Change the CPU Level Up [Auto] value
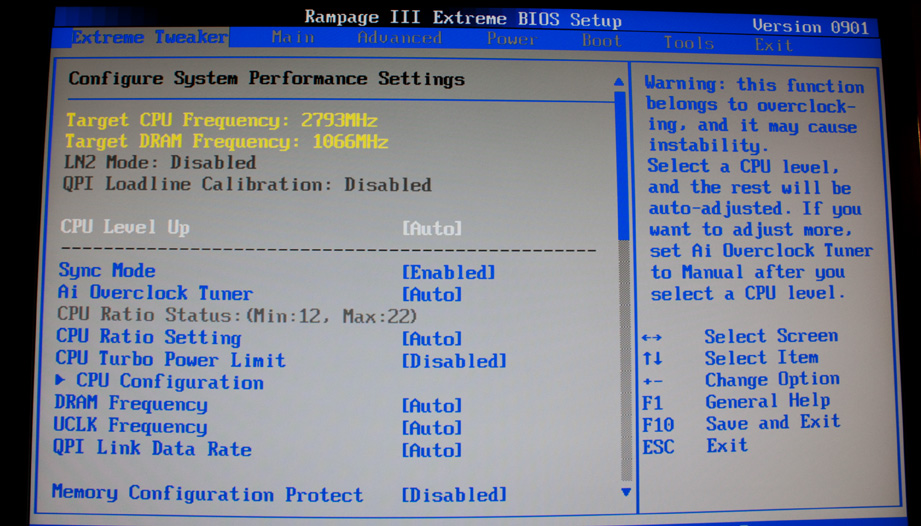Viewport: 921px width, 526px height. 432,228
